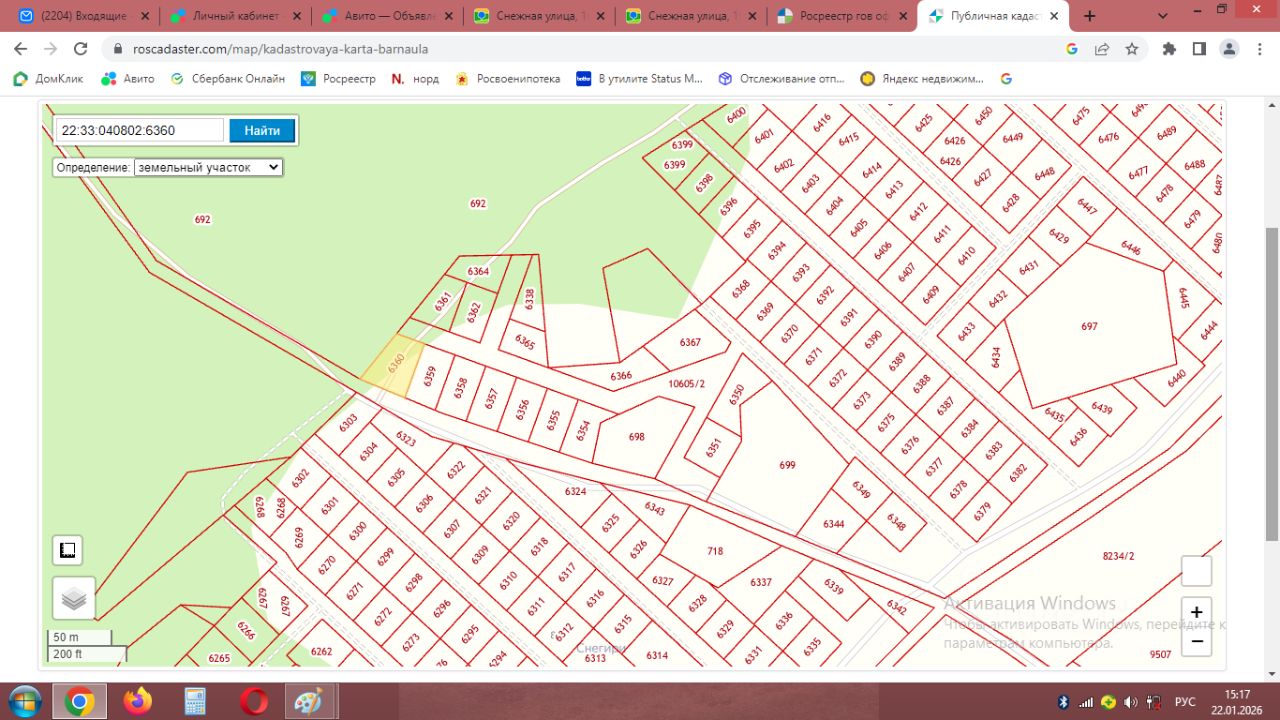Click the volume speaker tray icon
1280x720 pixels.
[1131, 702]
